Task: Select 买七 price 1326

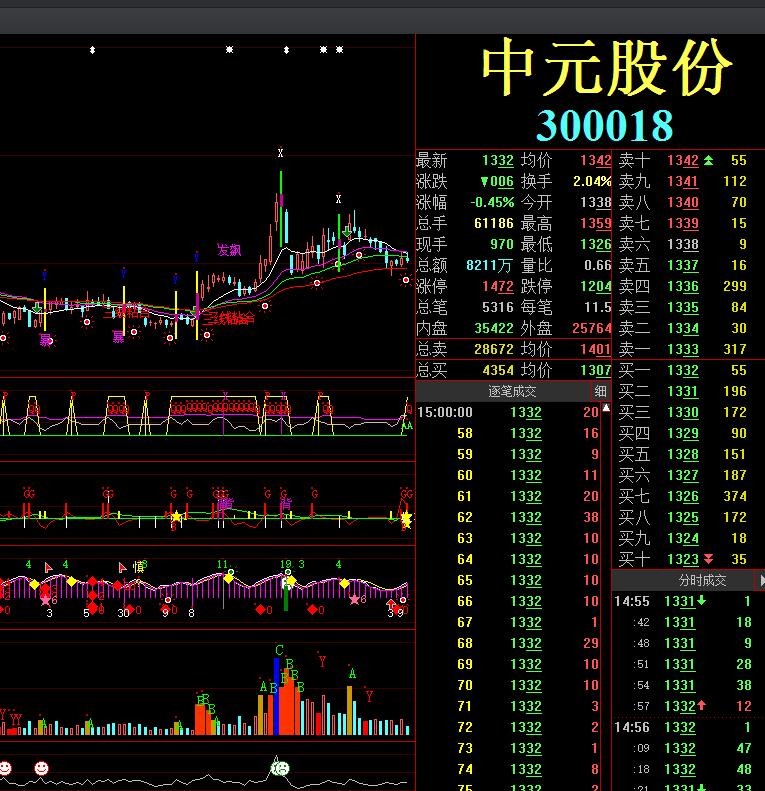Action: pos(683,496)
